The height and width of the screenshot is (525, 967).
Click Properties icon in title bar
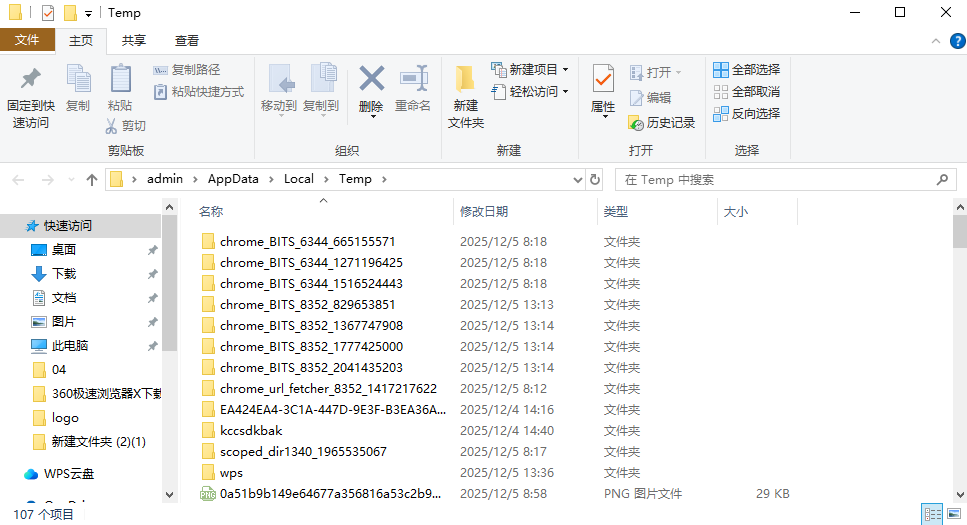click(47, 12)
